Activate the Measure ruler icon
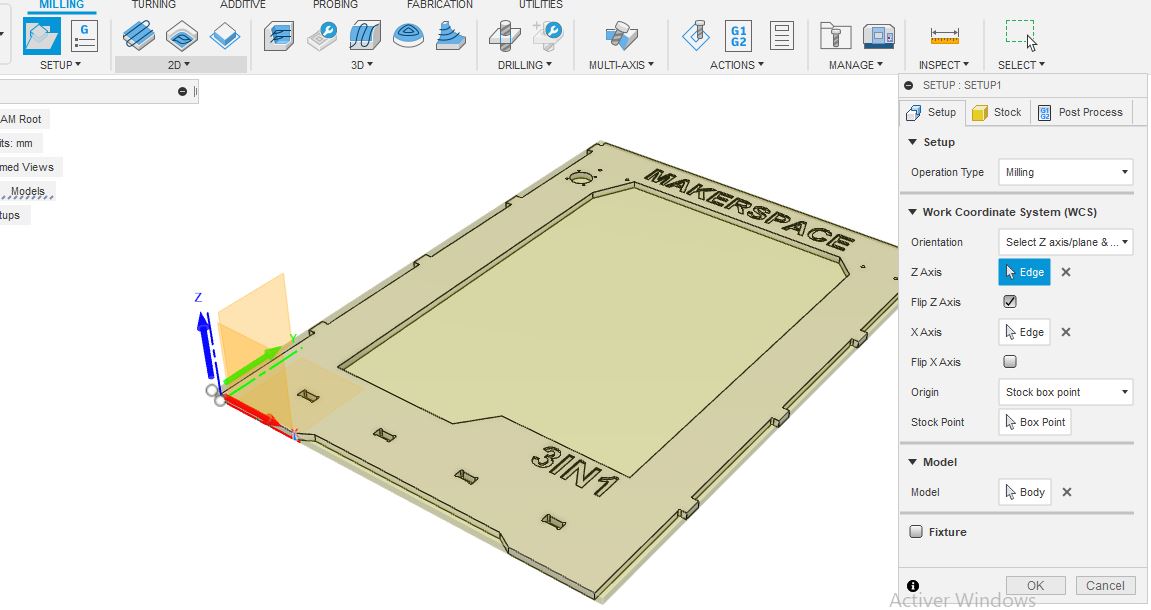 click(944, 35)
